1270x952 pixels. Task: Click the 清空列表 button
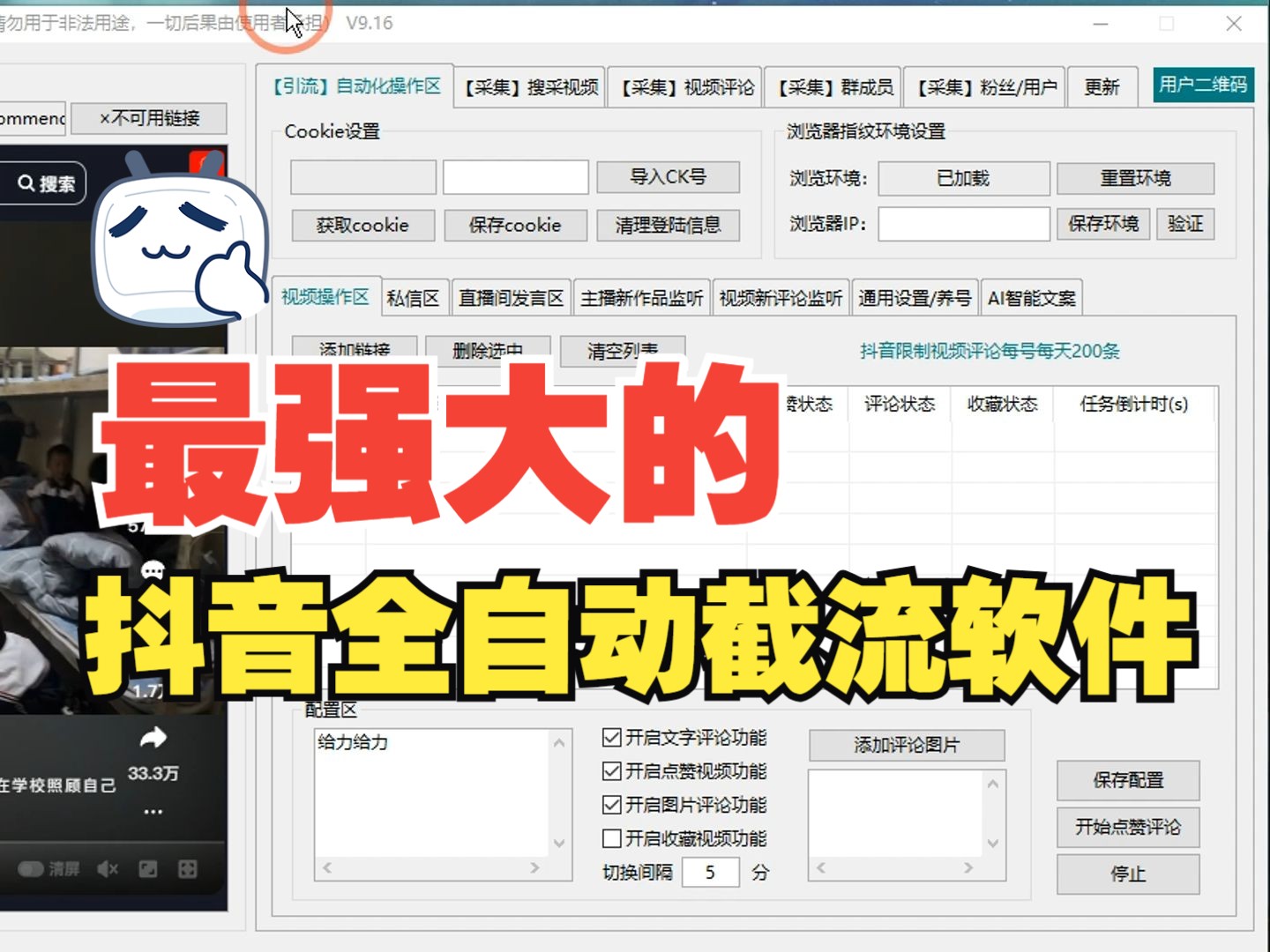click(x=623, y=349)
